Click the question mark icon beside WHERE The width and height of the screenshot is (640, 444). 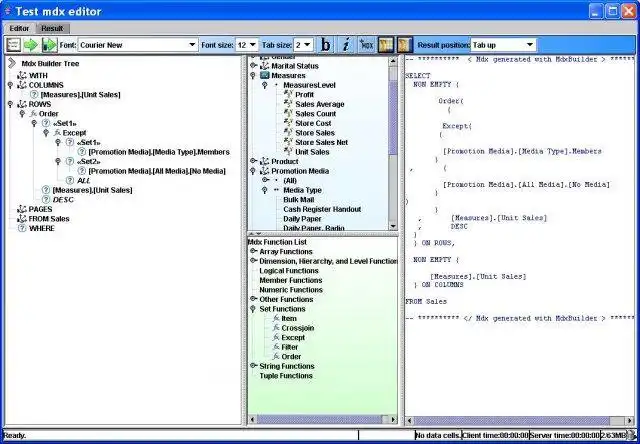pos(22,228)
